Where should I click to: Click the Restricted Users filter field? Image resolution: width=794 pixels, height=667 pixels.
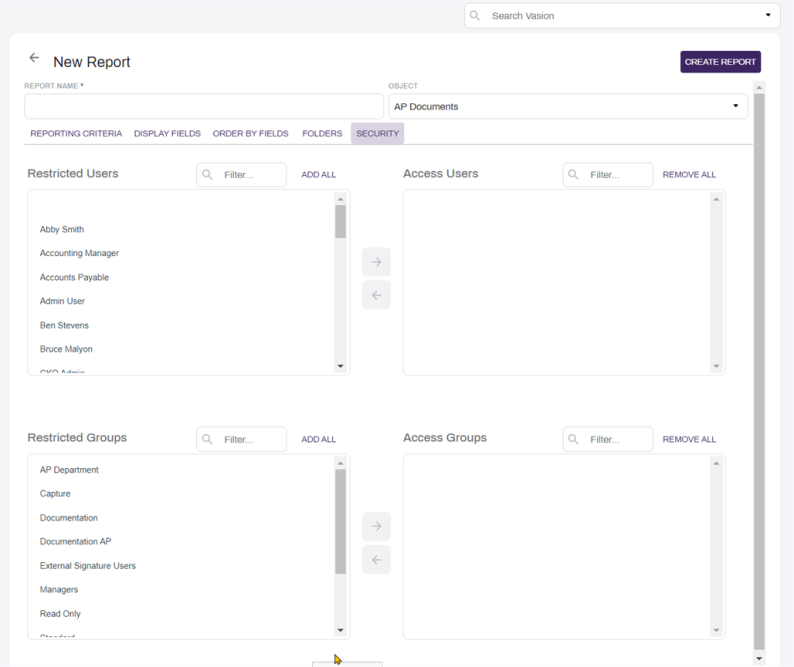click(x=242, y=175)
